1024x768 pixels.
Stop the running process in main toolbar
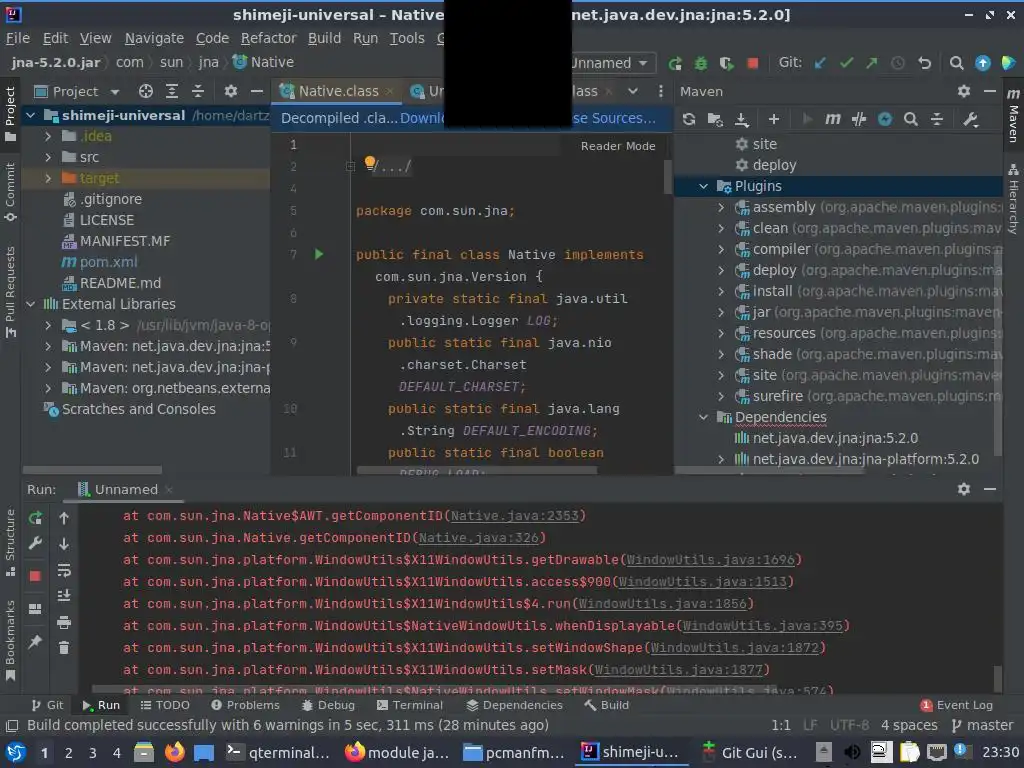pyautogui.click(x=752, y=63)
